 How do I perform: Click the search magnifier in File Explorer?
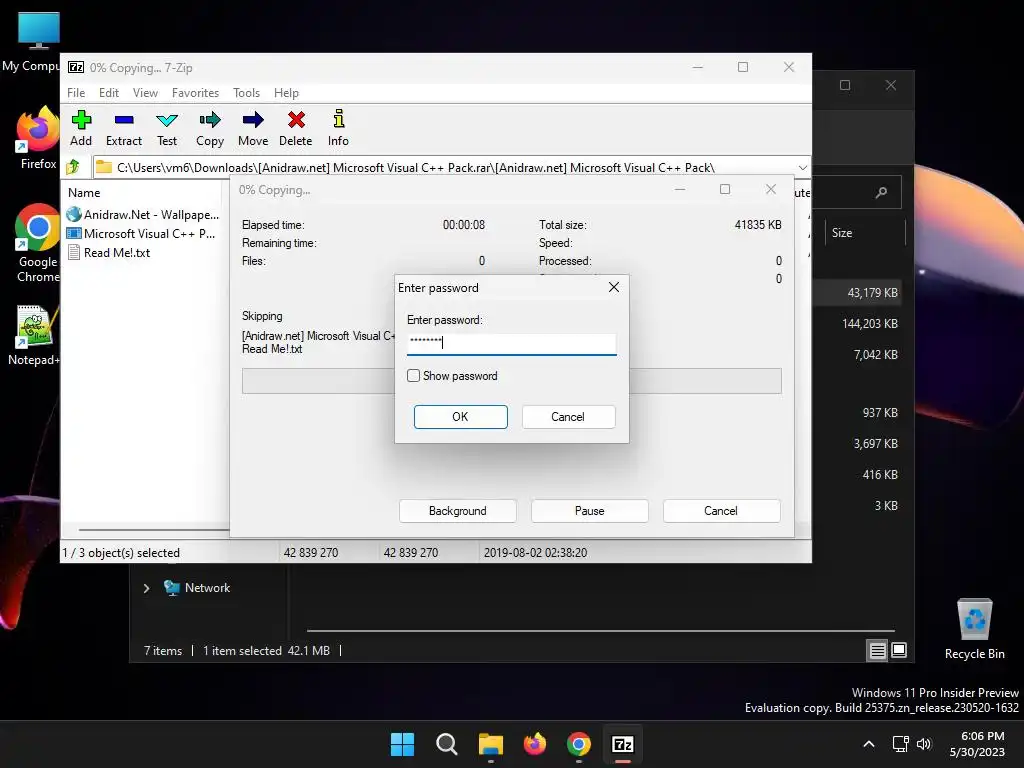[881, 193]
